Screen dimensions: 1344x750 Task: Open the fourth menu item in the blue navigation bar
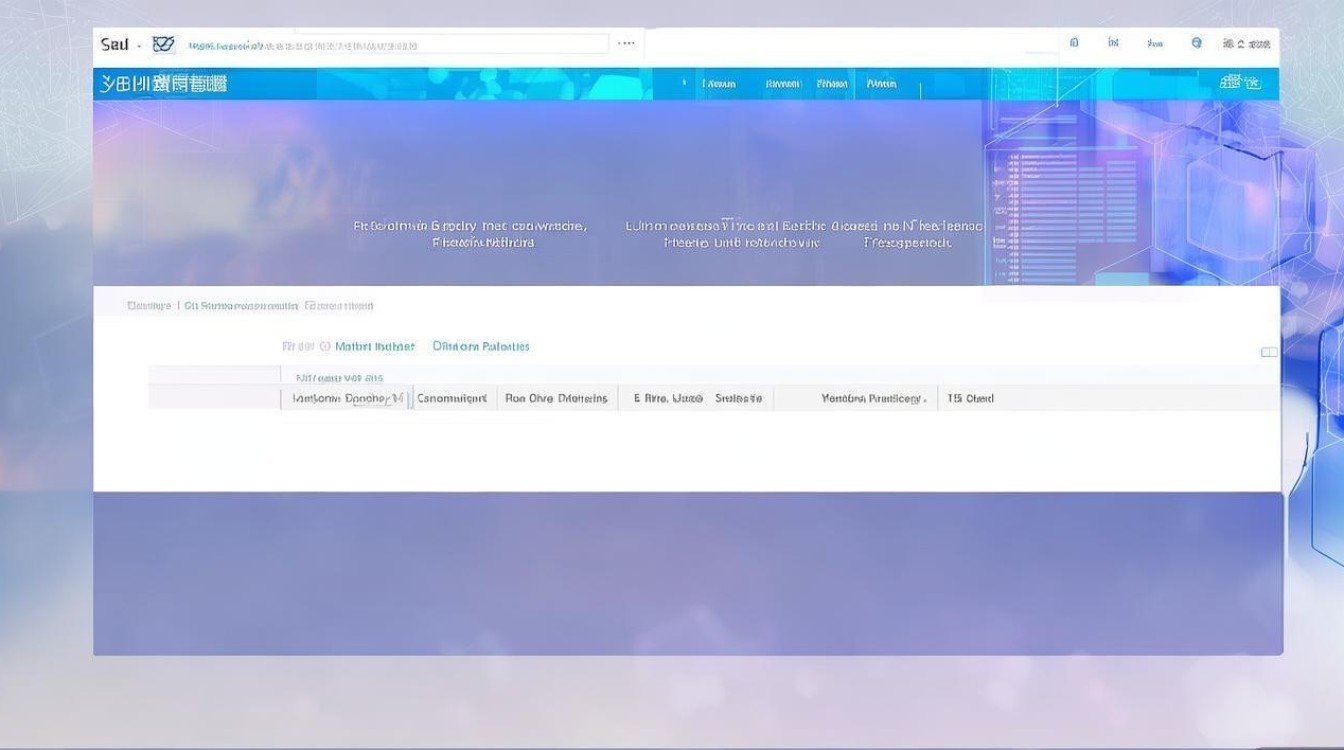coord(881,84)
